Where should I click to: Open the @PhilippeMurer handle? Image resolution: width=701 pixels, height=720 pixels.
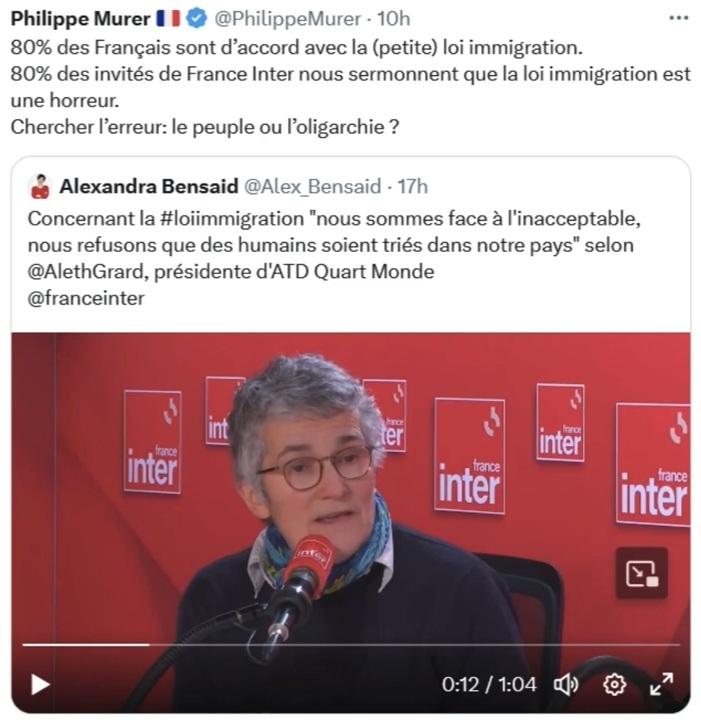287,19
